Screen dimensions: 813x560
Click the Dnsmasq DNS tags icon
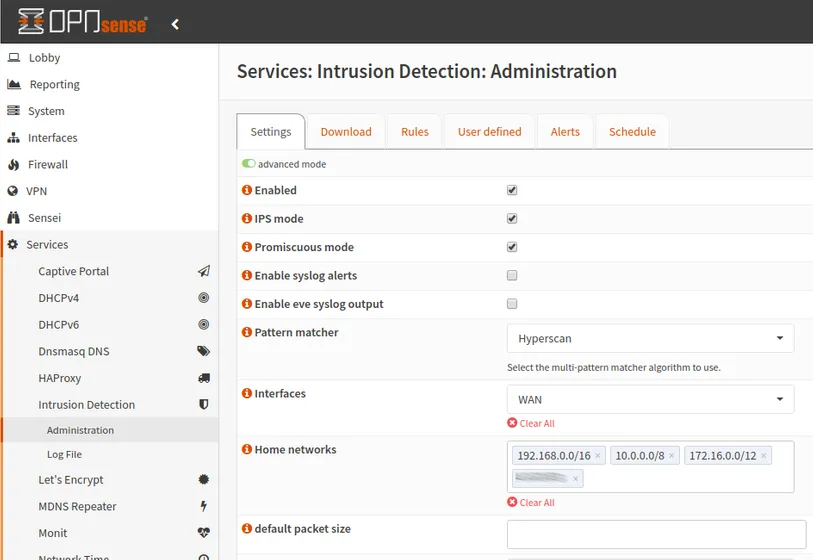[204, 351]
